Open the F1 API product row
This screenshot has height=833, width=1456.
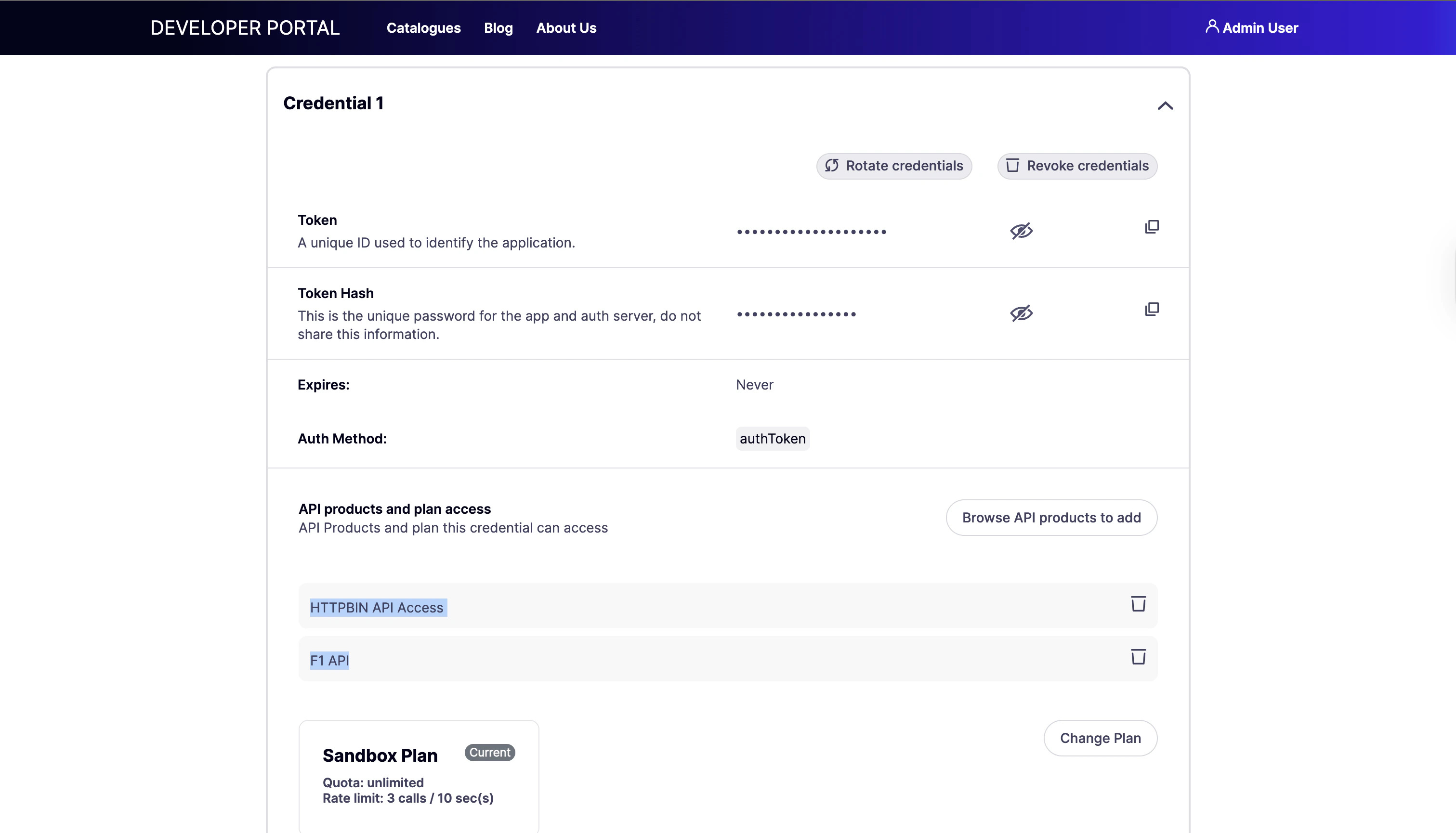point(329,660)
